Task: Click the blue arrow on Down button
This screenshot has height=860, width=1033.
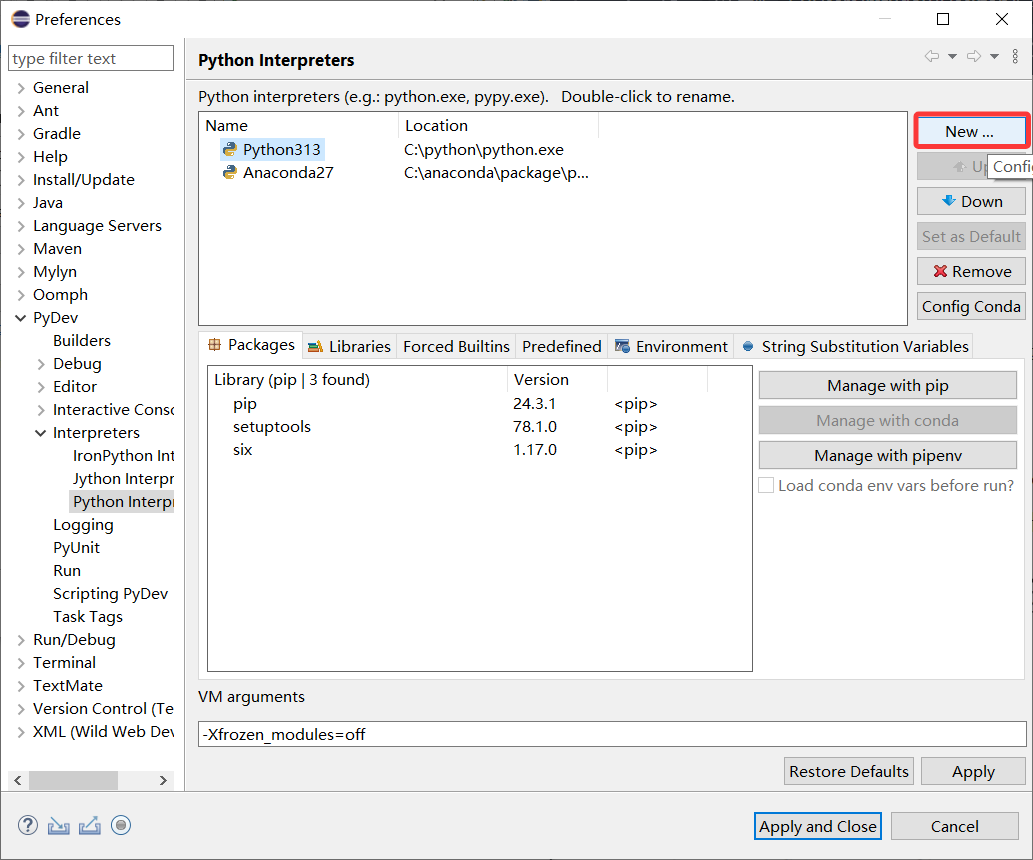Action: coord(949,200)
